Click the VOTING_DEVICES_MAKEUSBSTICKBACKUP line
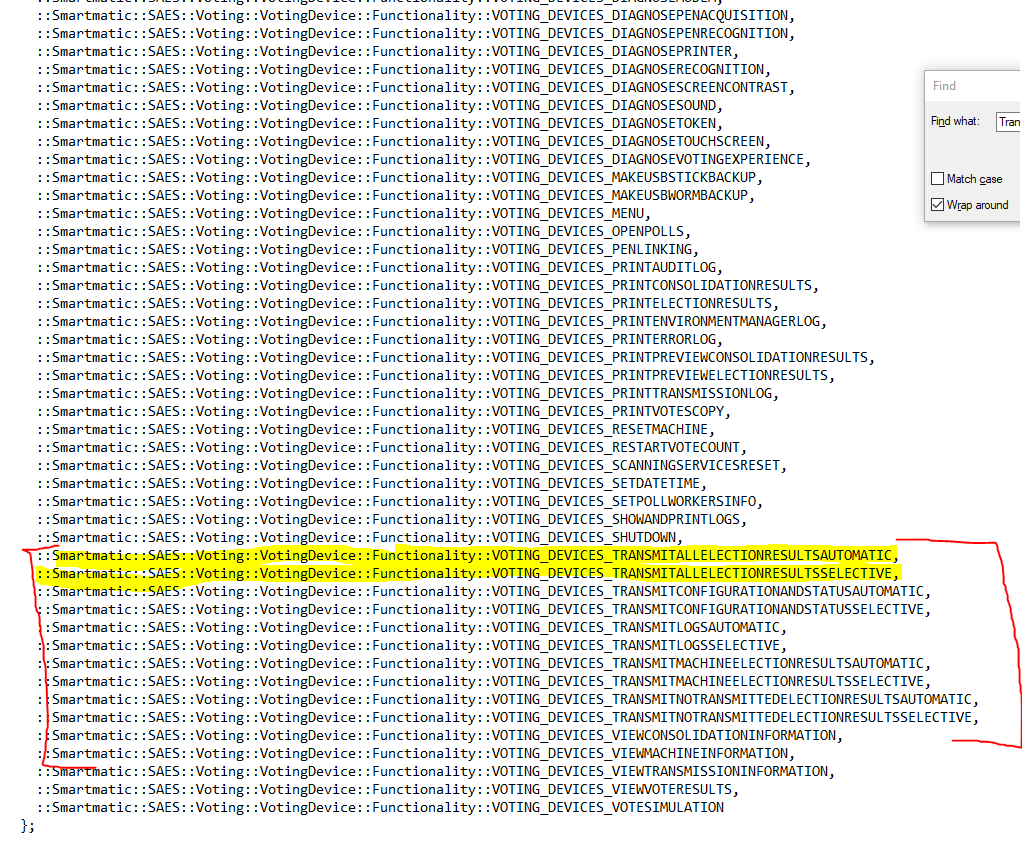Screen dimensions: 1022x844 [x=400, y=177]
